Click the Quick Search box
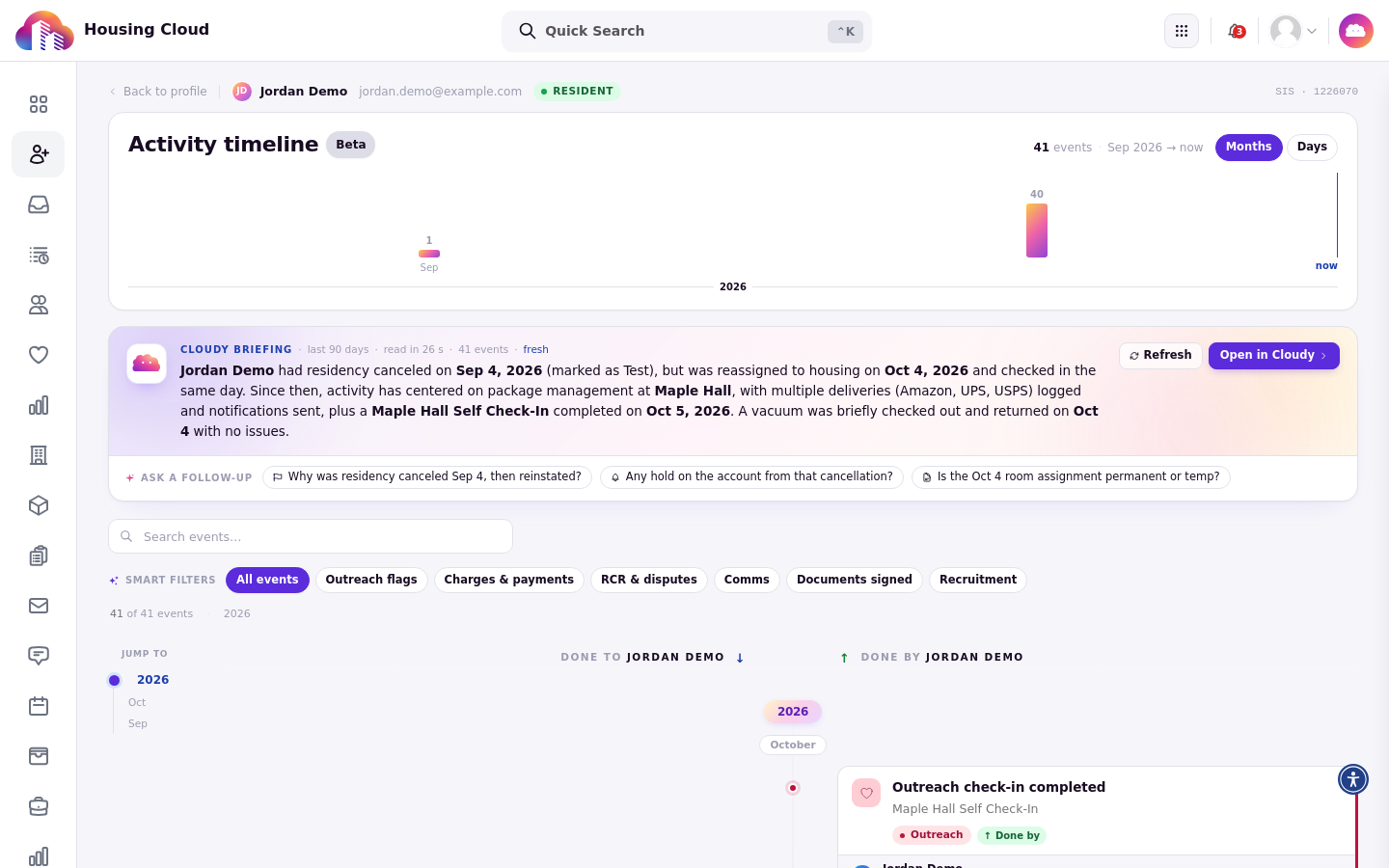 [687, 31]
